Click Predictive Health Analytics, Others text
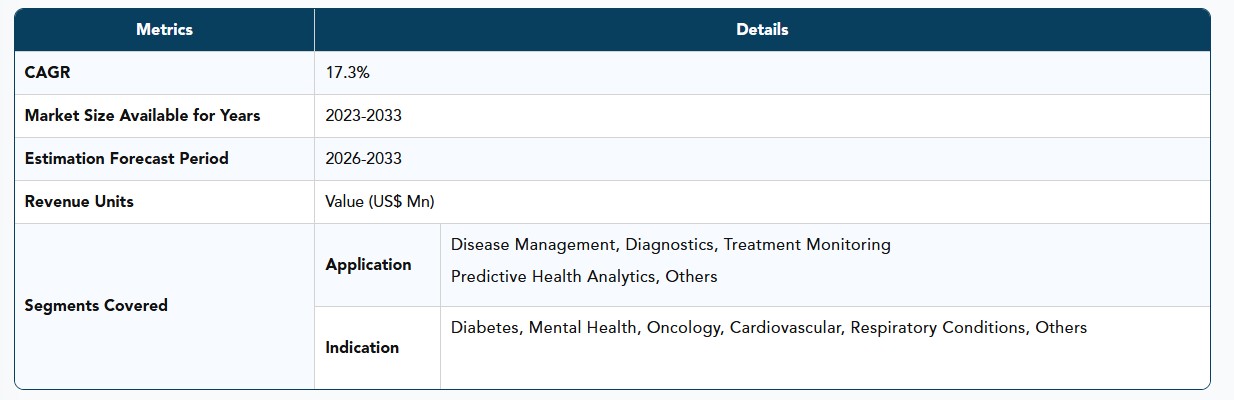This screenshot has width=1234, height=400. [x=584, y=277]
